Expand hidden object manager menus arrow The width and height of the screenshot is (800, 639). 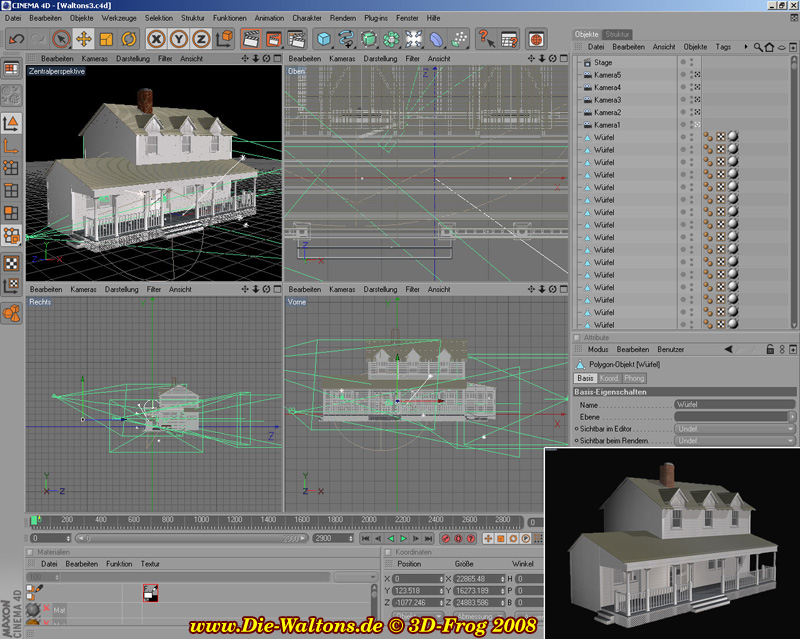coord(746,47)
